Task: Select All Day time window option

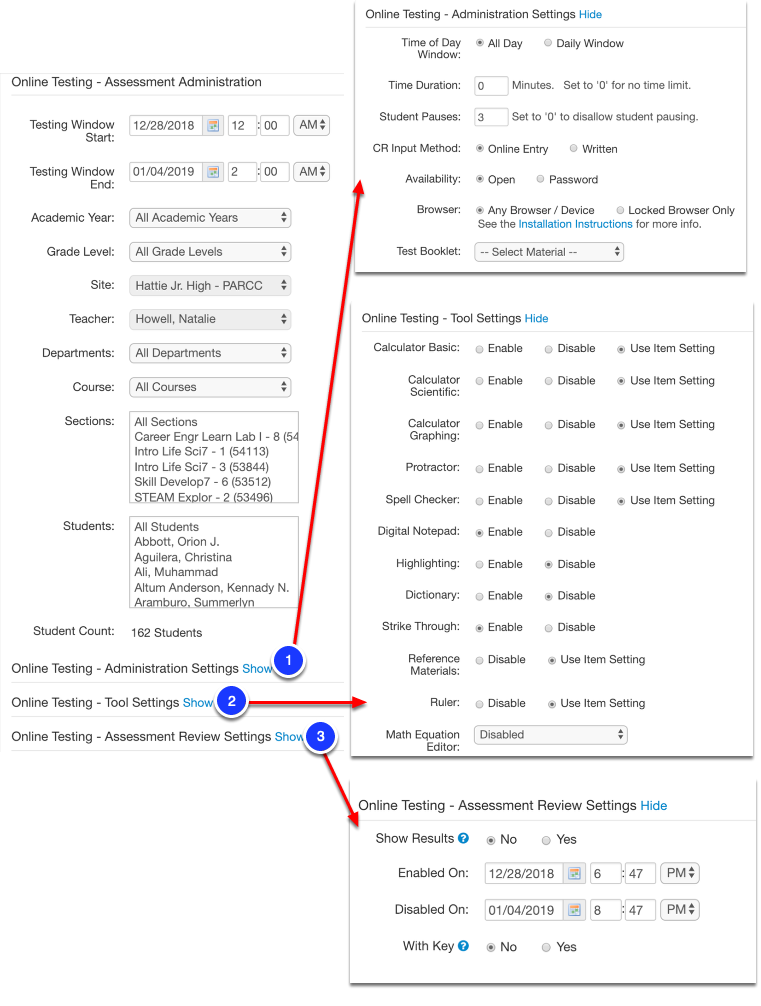Action: click(x=480, y=43)
